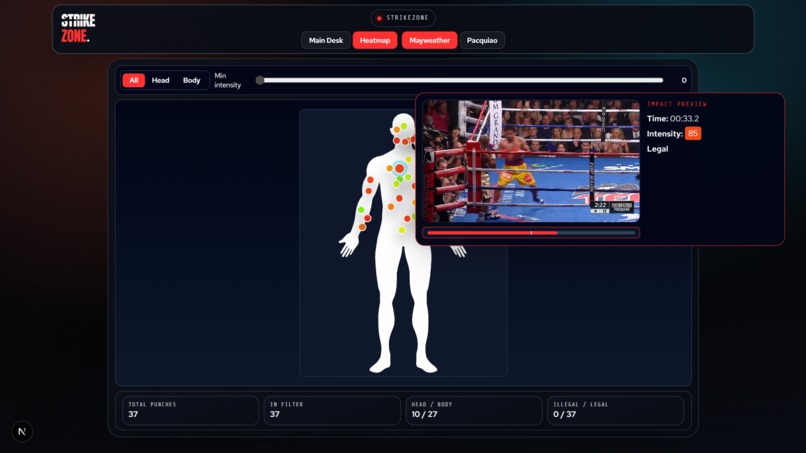Click the Total Punches 37 card

tap(190, 410)
